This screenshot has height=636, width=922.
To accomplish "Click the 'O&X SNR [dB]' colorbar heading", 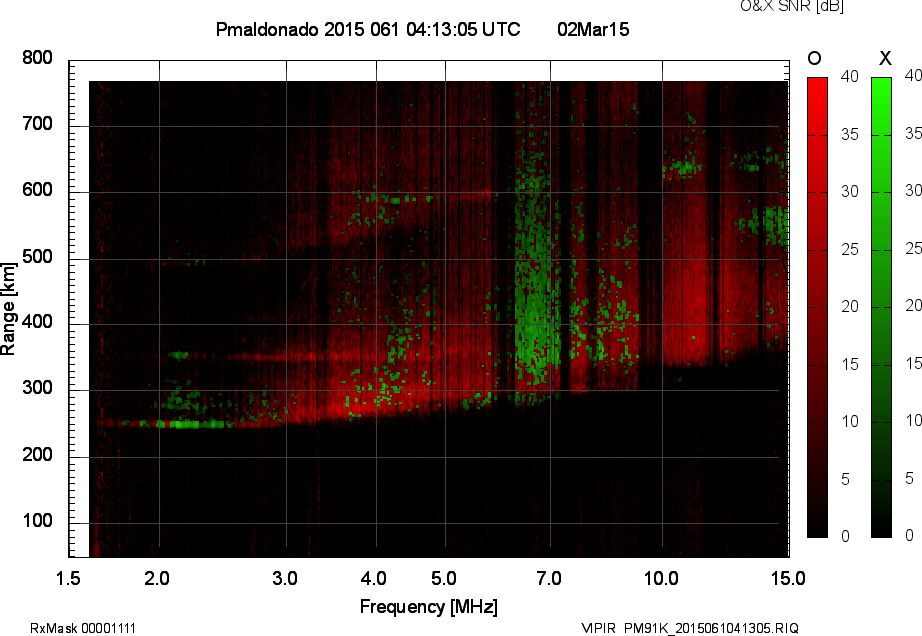I will [x=791, y=6].
